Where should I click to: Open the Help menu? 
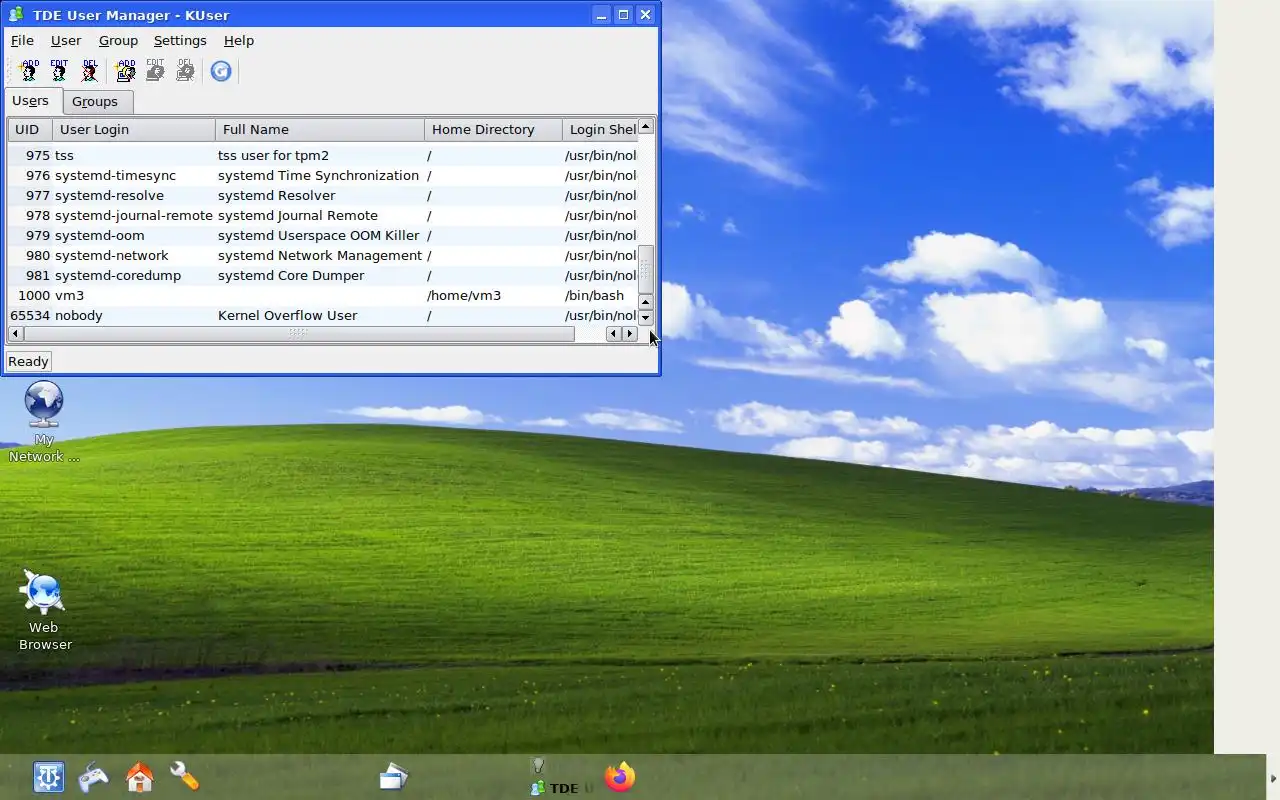pos(239,41)
